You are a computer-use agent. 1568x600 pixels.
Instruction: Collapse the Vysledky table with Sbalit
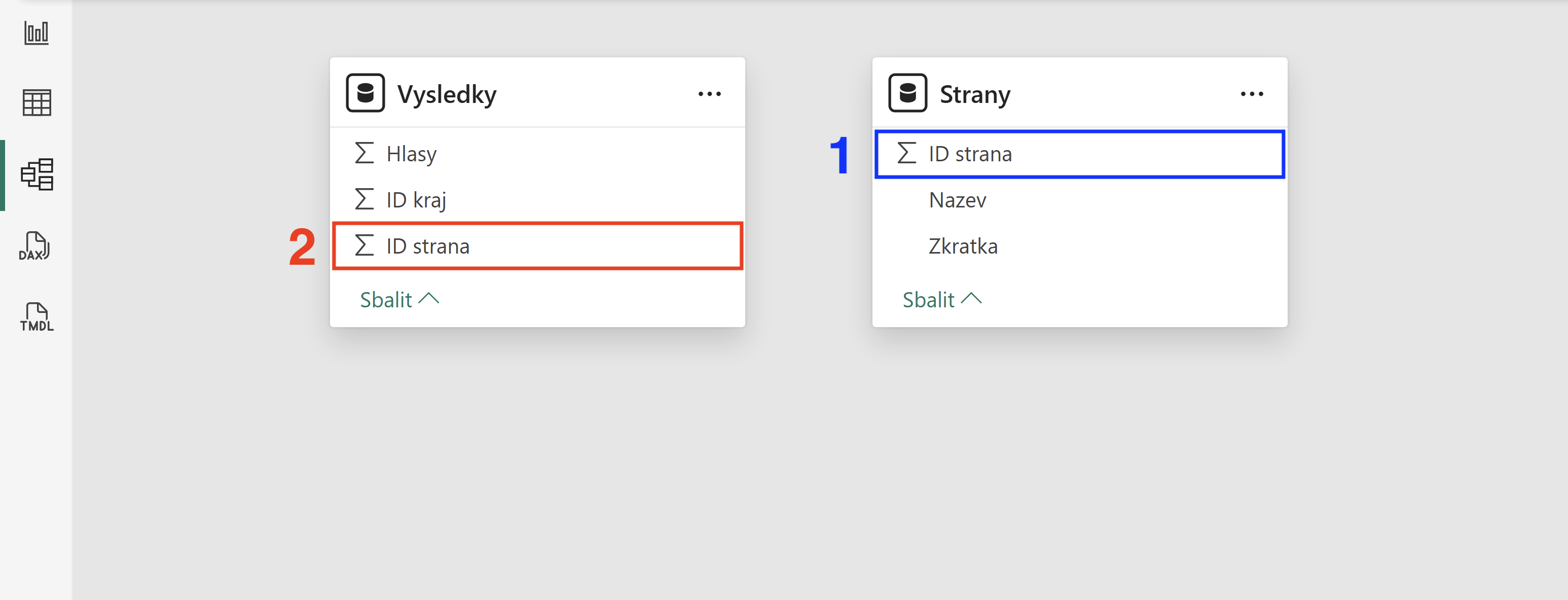click(x=399, y=300)
